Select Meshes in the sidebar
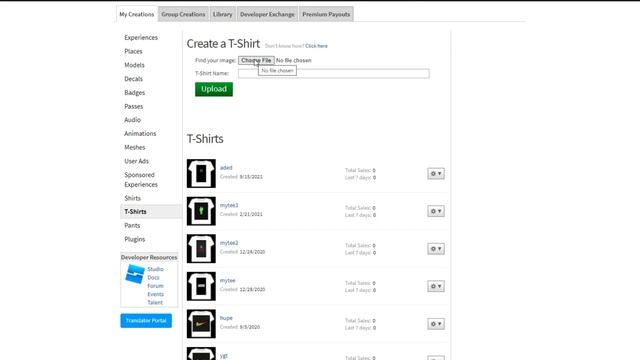 [x=135, y=147]
